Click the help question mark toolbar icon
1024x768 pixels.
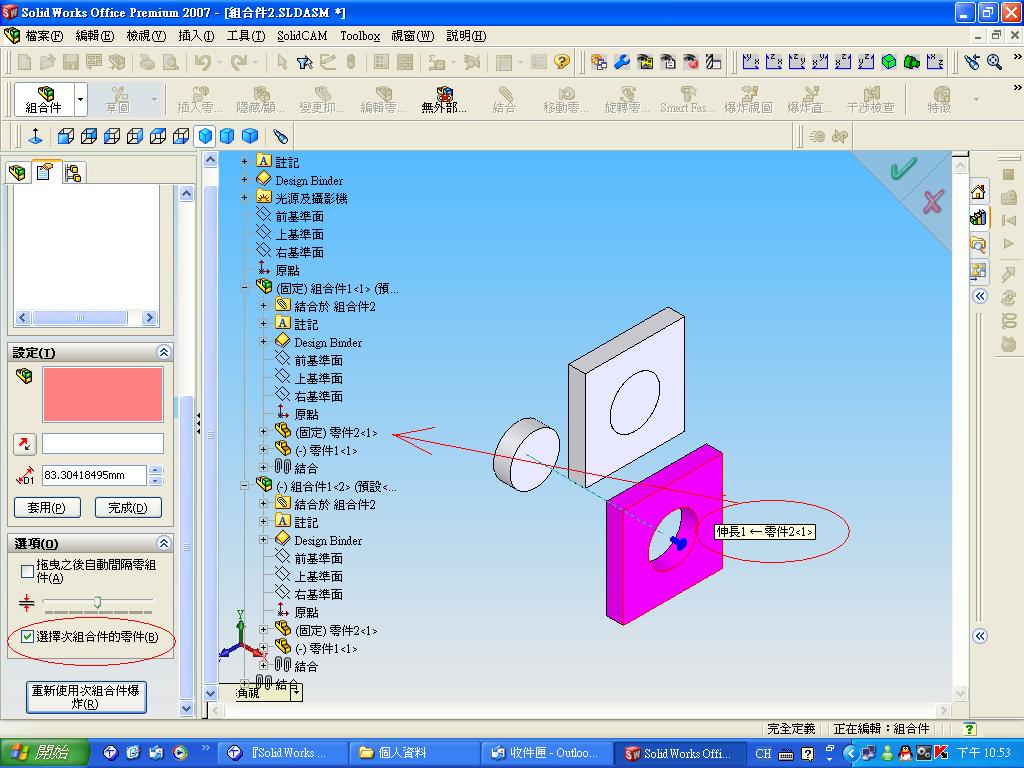(561, 62)
